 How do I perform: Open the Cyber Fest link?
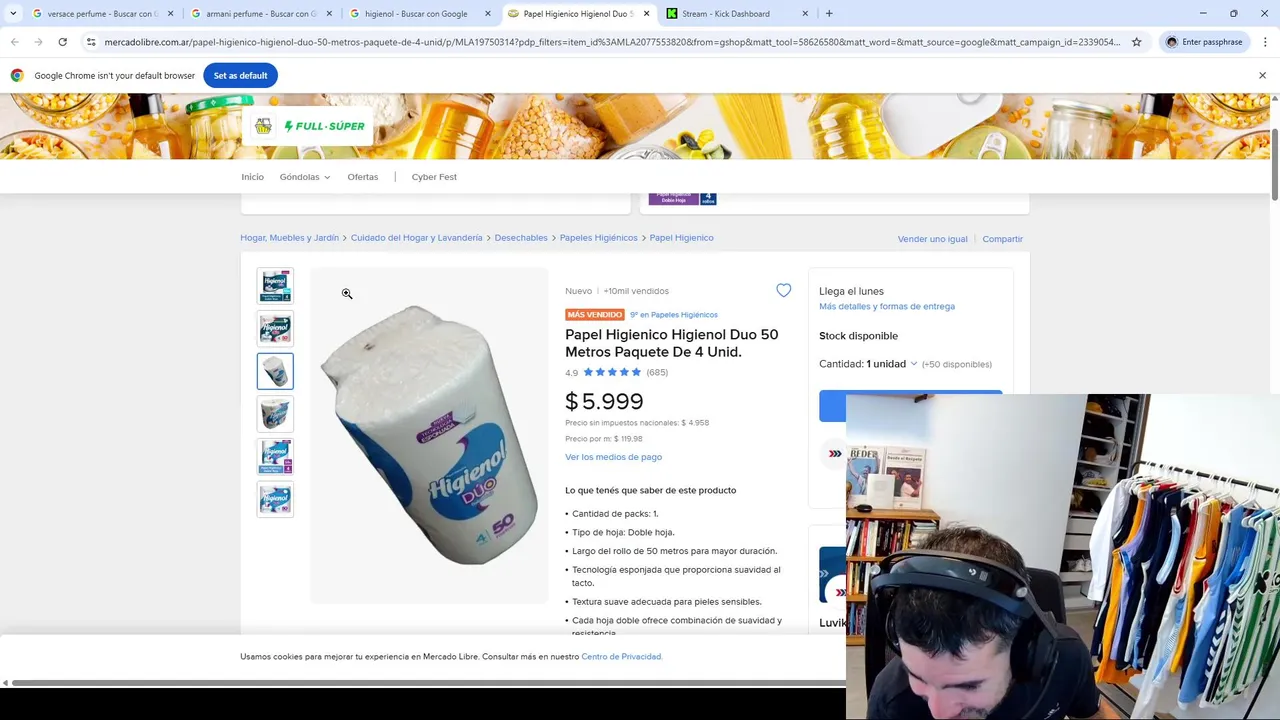tap(434, 177)
